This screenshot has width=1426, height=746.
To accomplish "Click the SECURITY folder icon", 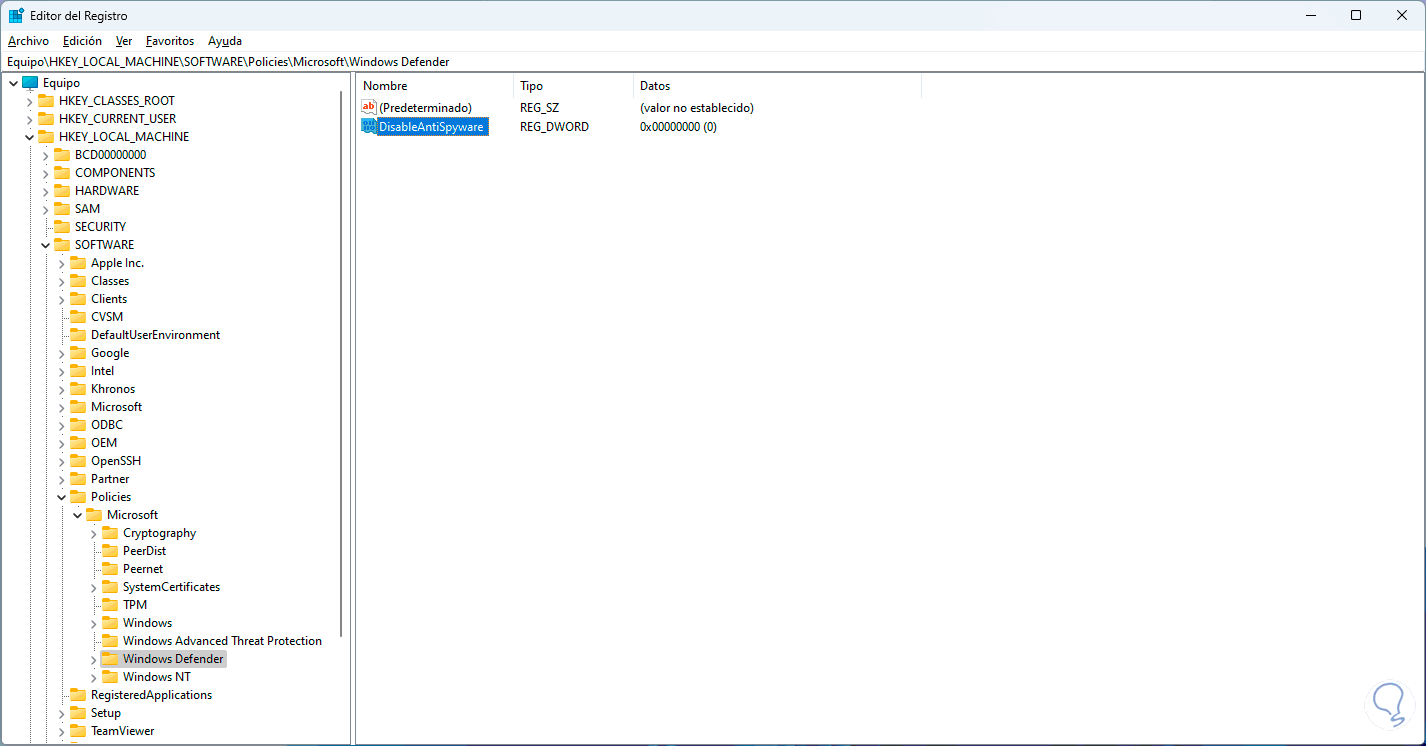I will (x=62, y=227).
